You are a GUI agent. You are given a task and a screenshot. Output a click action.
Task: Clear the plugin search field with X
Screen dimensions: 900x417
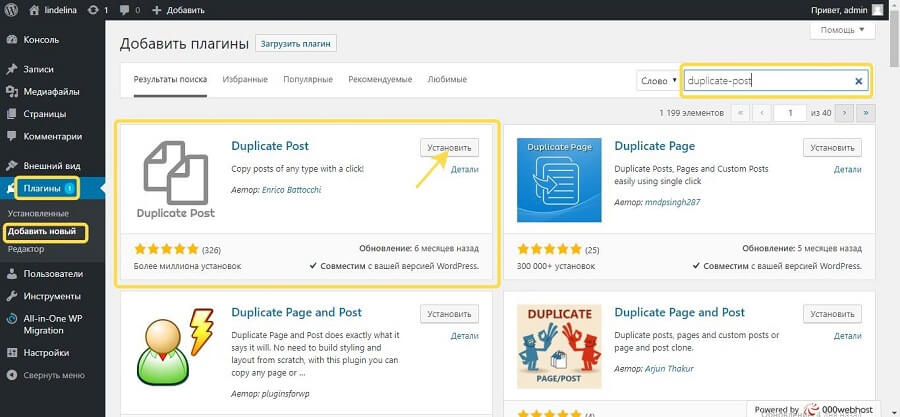[858, 81]
